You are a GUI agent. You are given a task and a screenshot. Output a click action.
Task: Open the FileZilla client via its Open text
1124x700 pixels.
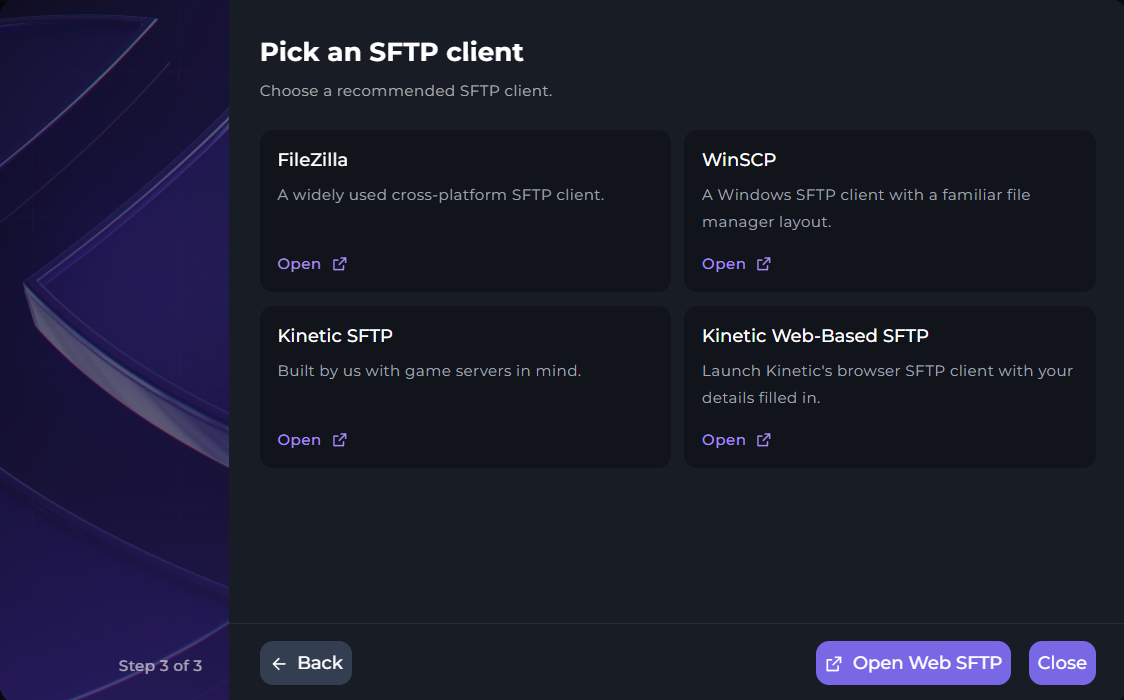pyautogui.click(x=299, y=264)
